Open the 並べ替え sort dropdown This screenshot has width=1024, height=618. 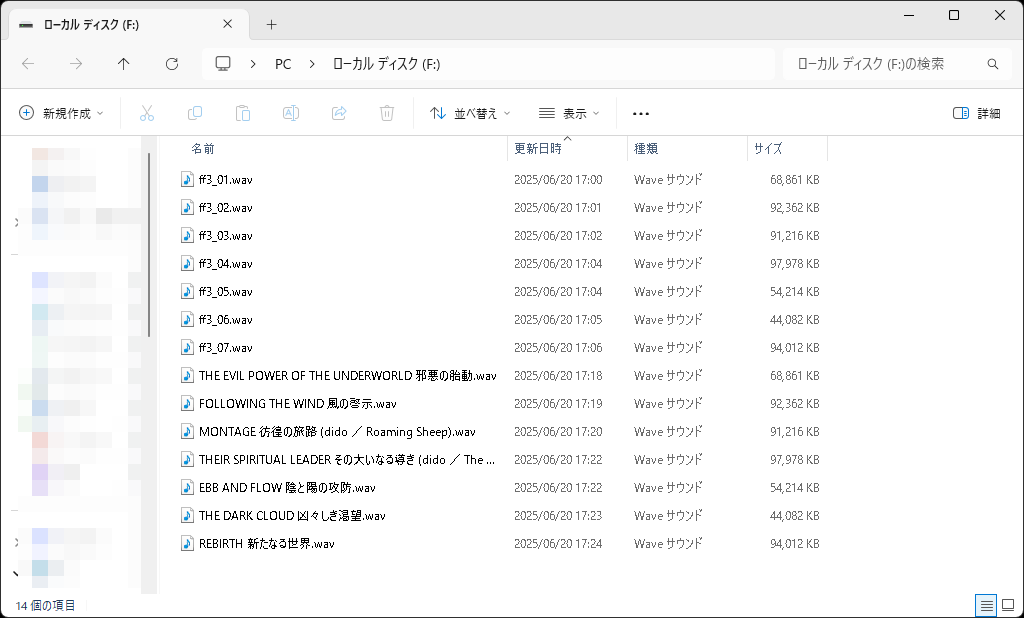[469, 113]
